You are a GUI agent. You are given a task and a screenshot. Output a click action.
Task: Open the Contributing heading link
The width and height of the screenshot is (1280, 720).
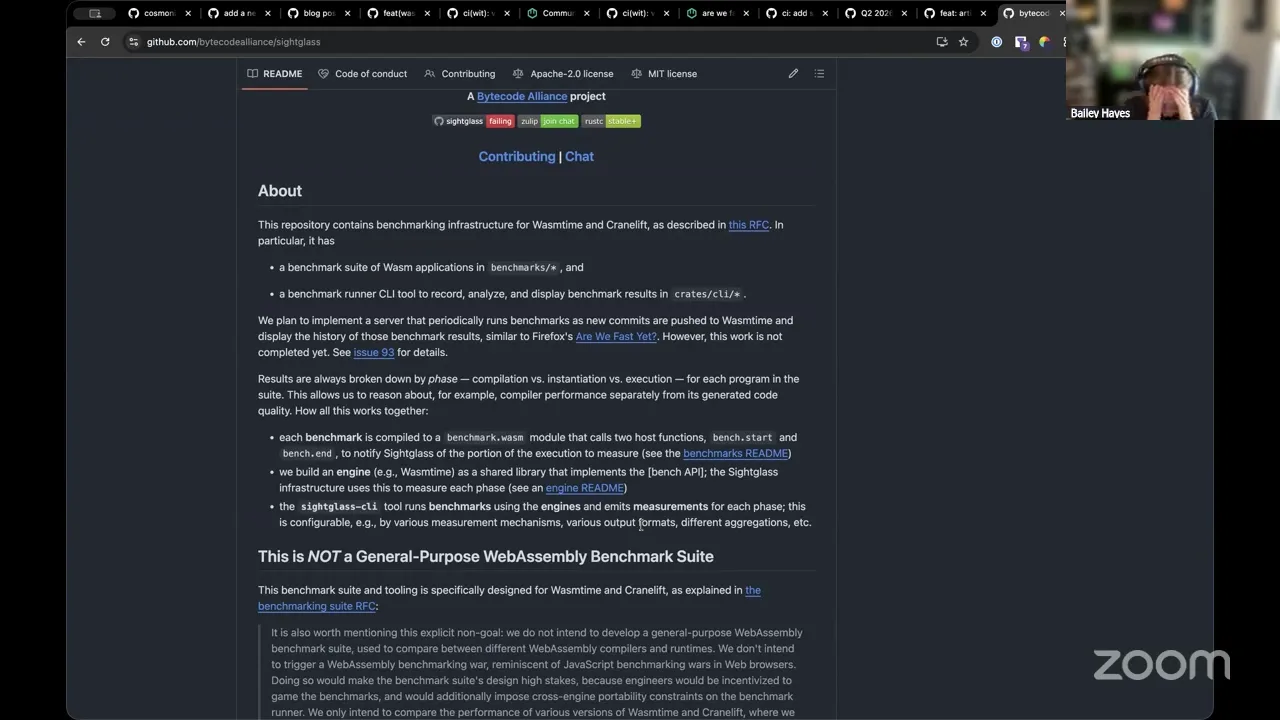click(517, 156)
